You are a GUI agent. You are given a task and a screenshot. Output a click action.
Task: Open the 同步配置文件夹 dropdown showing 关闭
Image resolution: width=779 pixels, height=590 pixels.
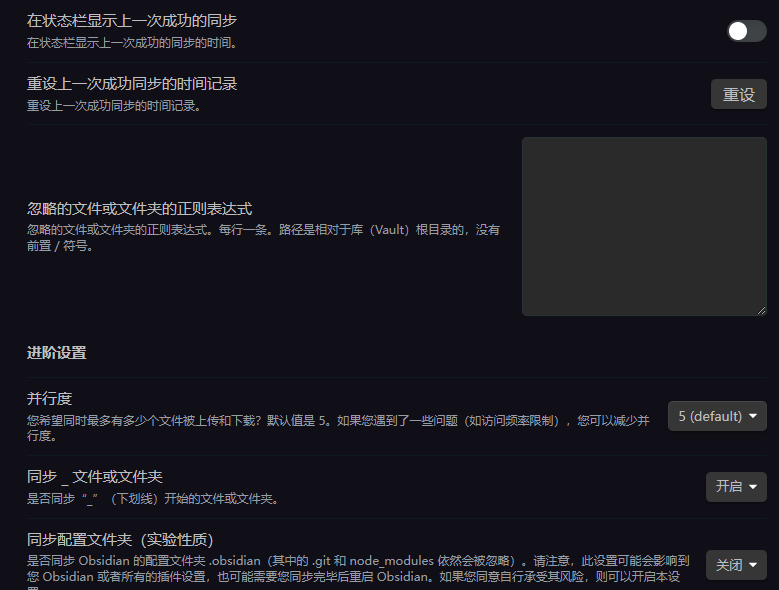[736, 565]
